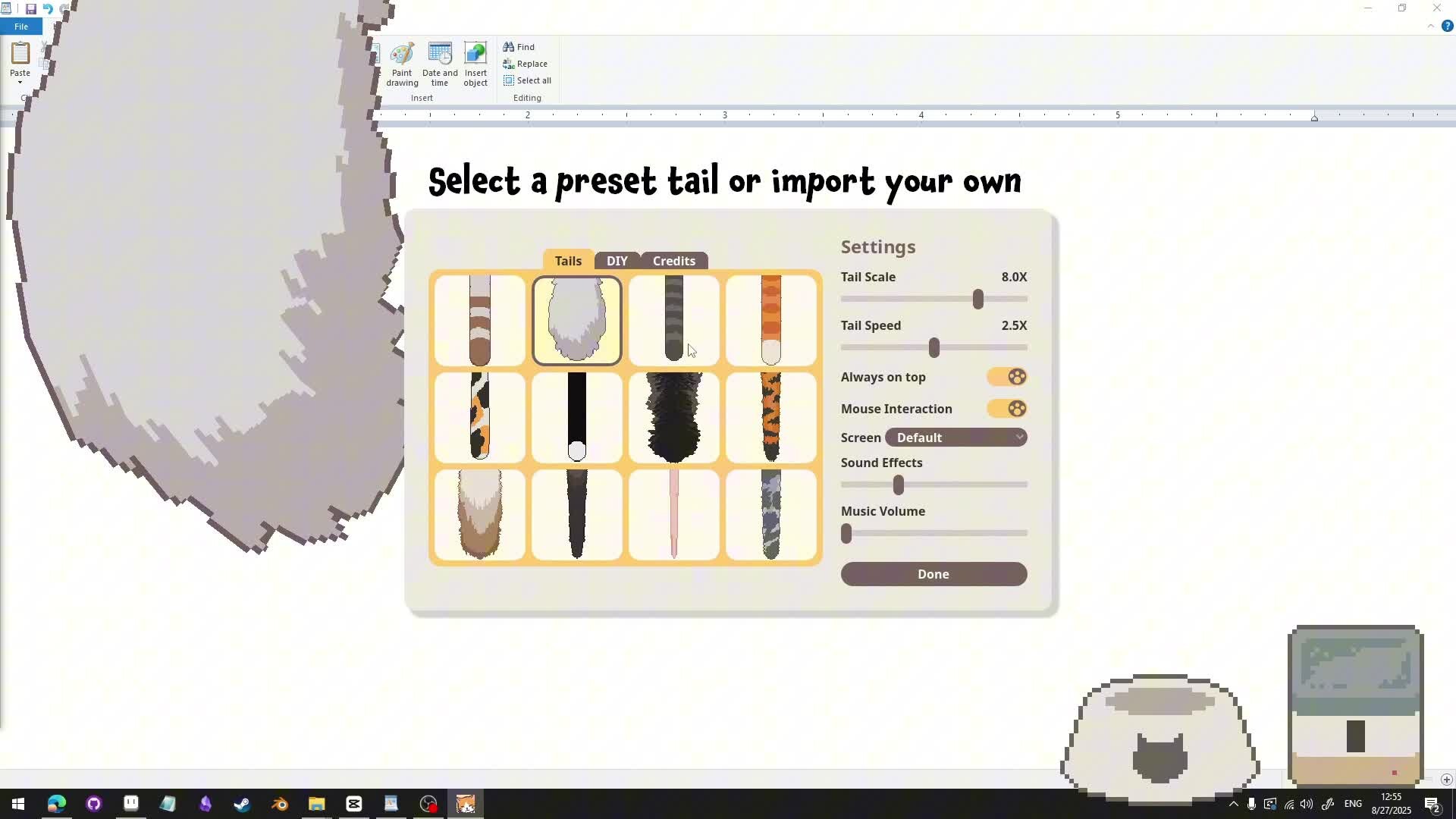Click Replace in Editing group
Viewport: 1456px width, 819px height.
525,64
